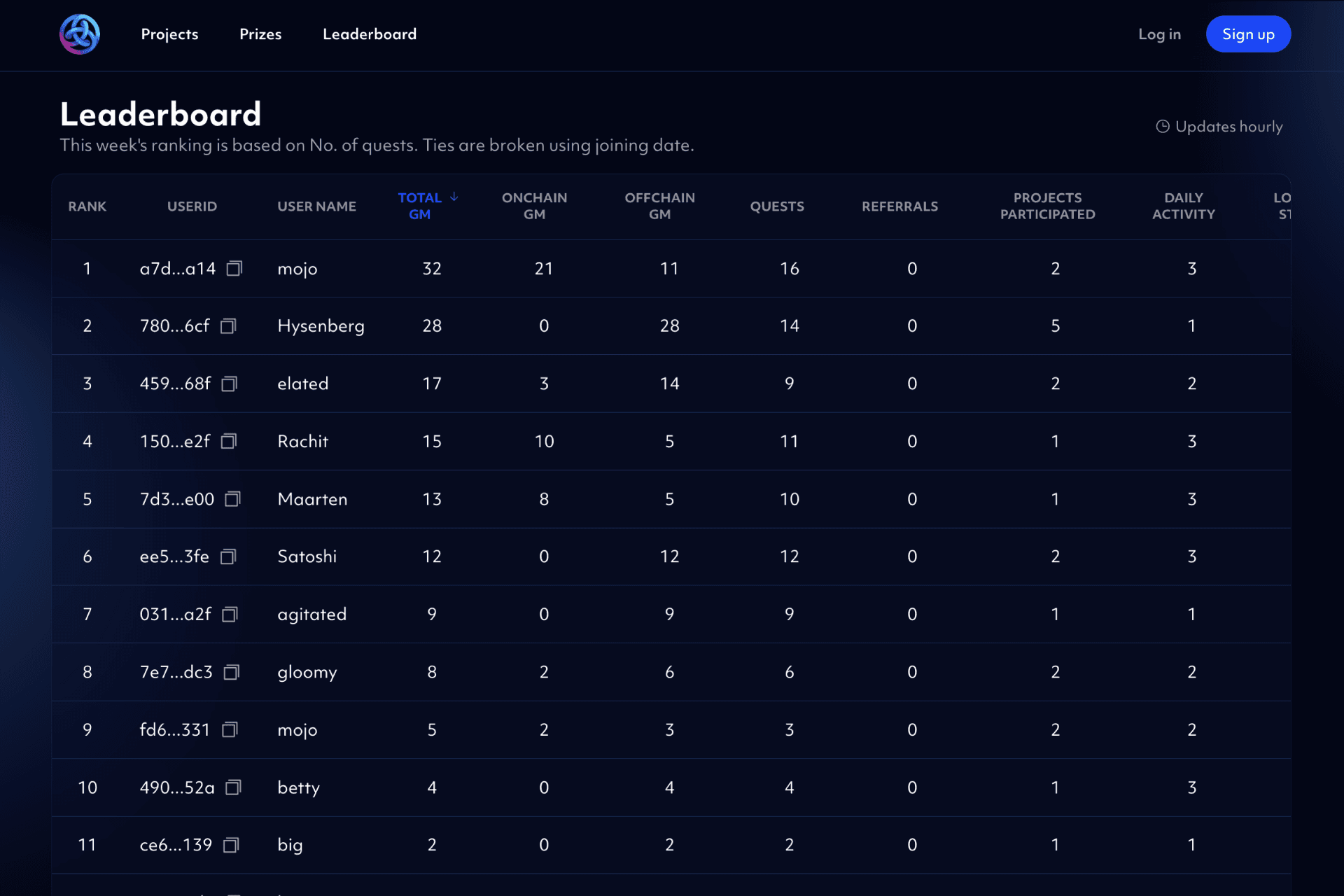The width and height of the screenshot is (1344, 896).
Task: Open the Prizes page
Action: 260,34
